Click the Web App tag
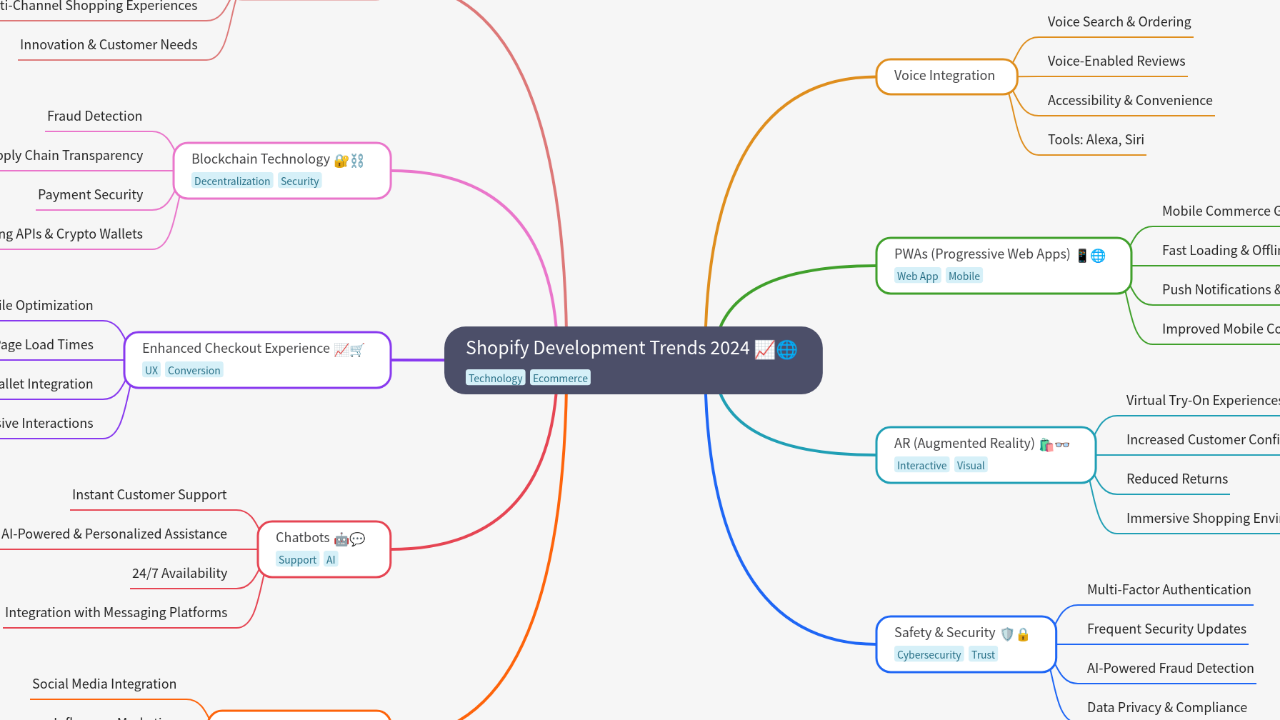The width and height of the screenshot is (1280, 720). pos(917,276)
